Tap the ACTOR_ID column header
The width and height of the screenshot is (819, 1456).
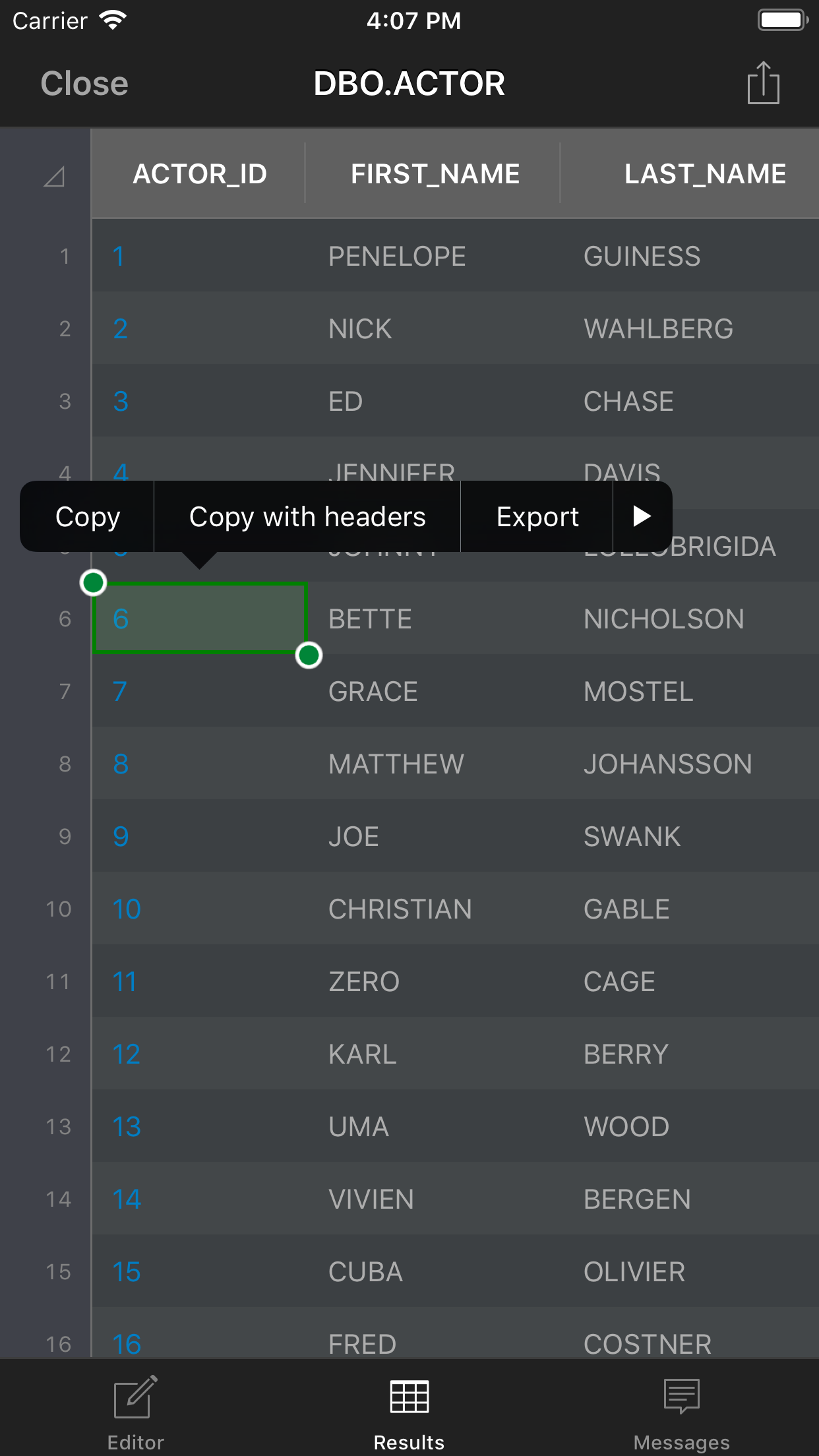point(200,174)
